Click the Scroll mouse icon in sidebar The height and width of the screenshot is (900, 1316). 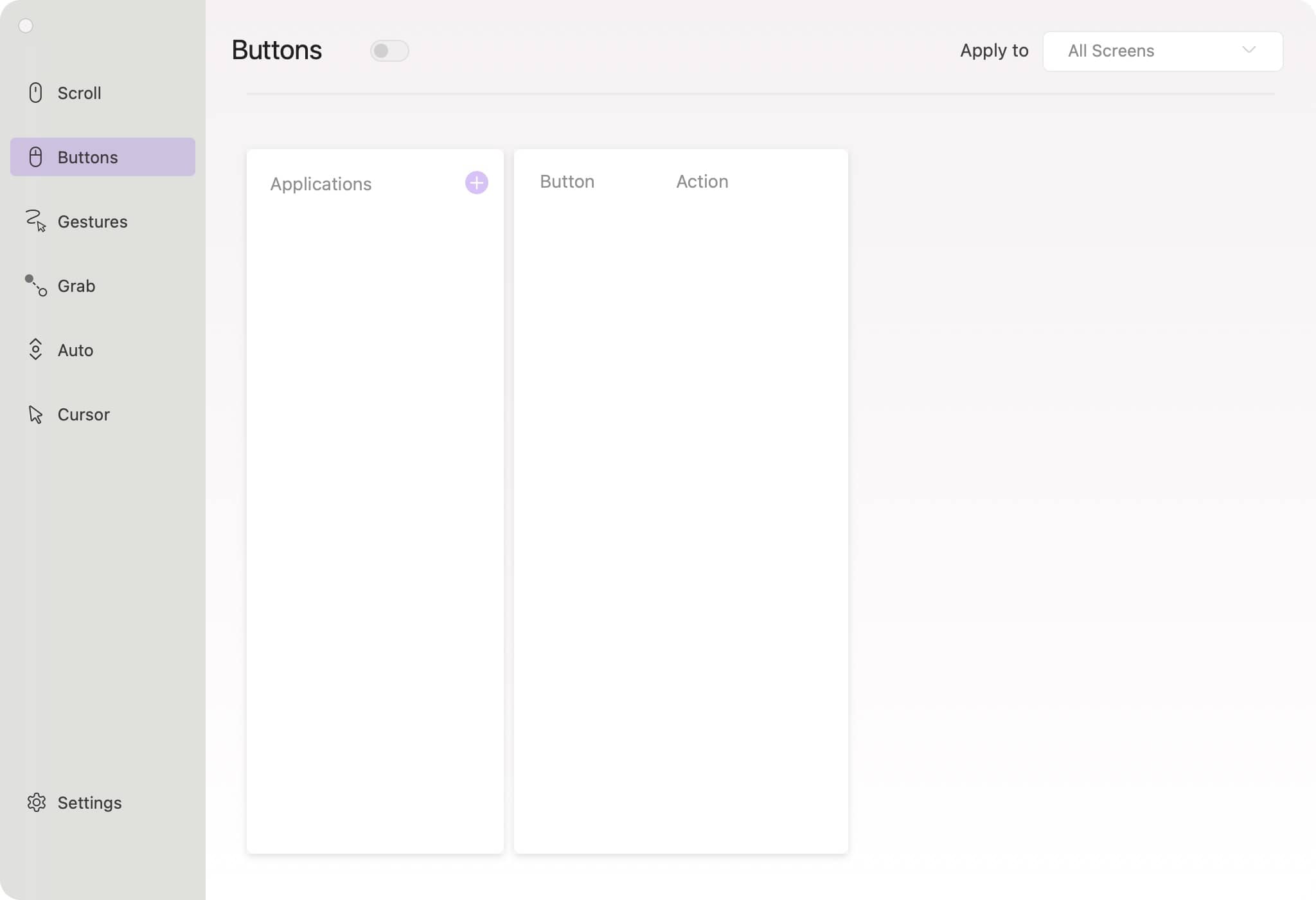coord(36,93)
